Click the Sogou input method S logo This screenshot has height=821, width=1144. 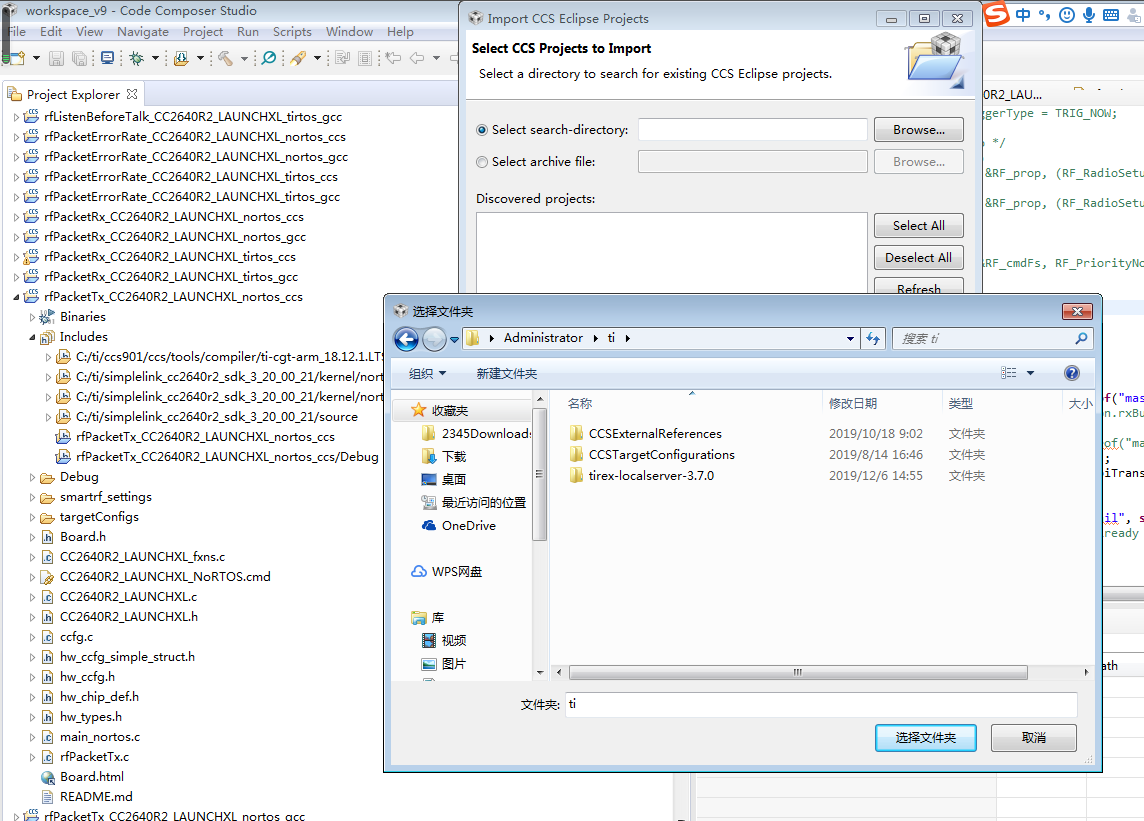997,14
